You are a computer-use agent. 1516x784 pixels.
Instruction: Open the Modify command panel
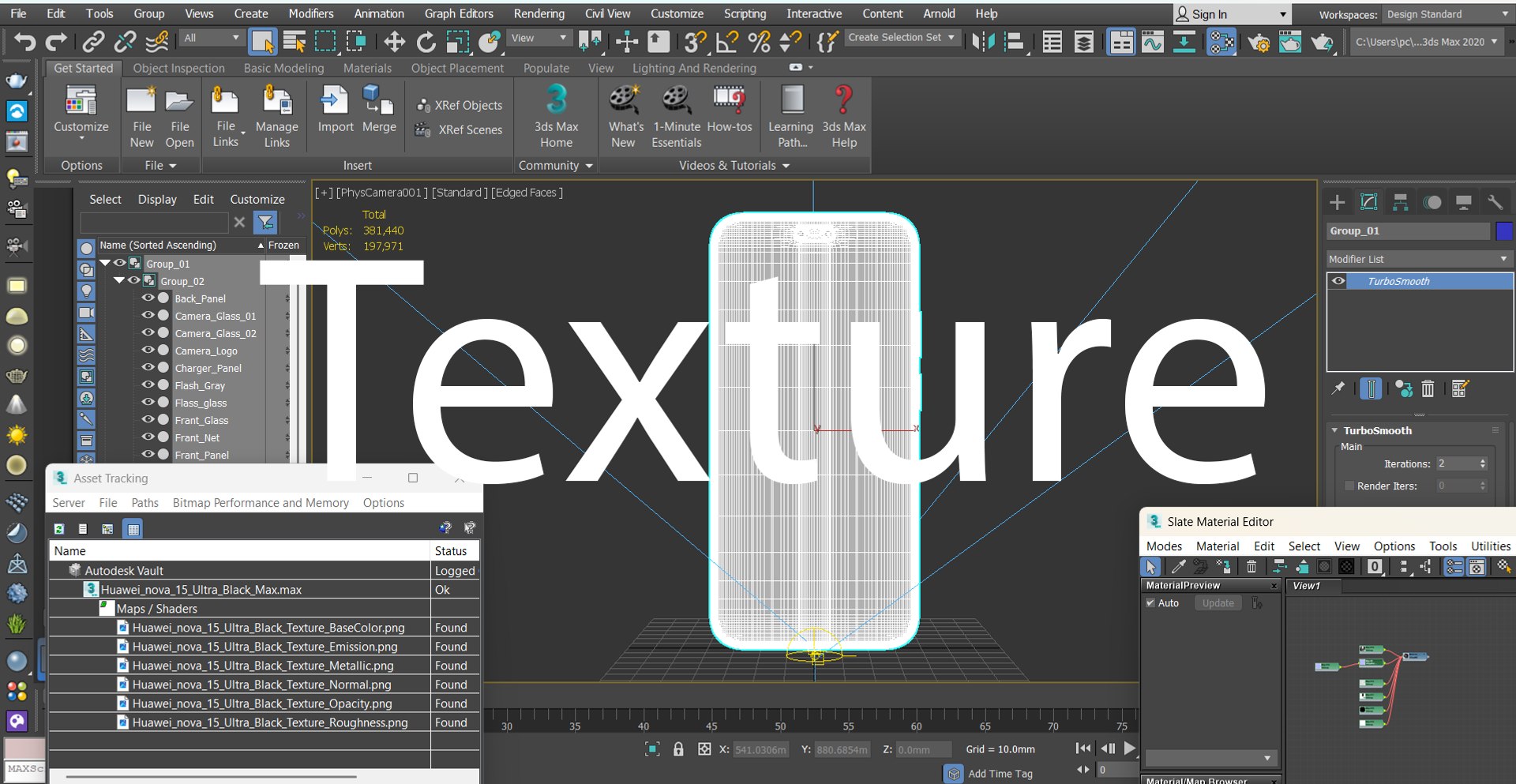pyautogui.click(x=1368, y=203)
